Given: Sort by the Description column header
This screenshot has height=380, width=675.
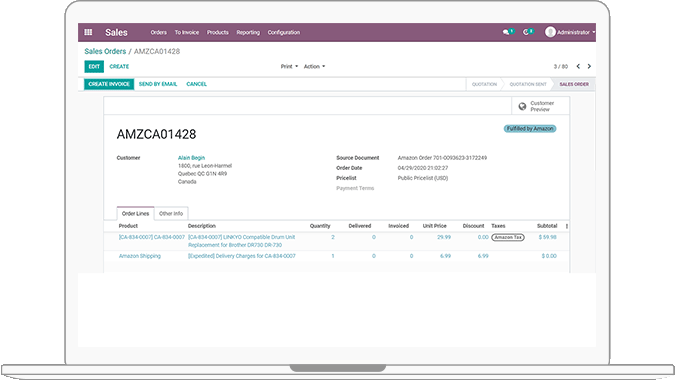Looking at the screenshot, I should (201, 226).
